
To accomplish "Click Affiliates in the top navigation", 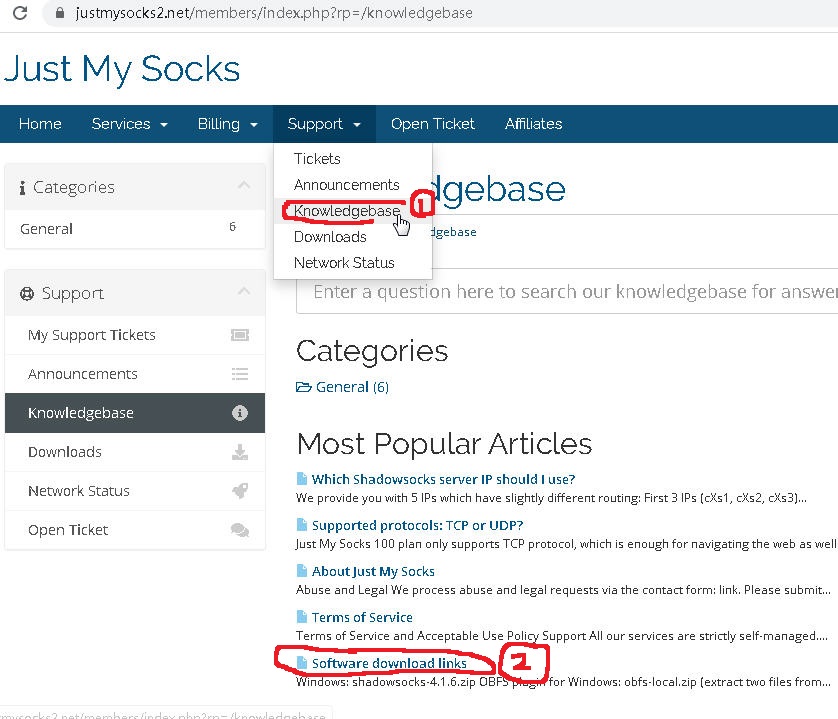I will tap(533, 124).
